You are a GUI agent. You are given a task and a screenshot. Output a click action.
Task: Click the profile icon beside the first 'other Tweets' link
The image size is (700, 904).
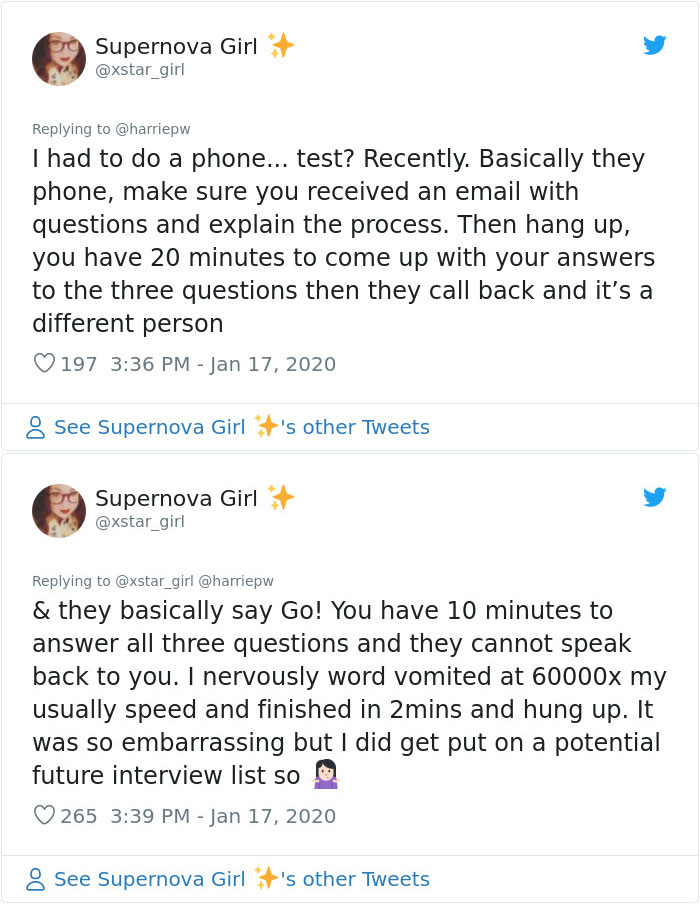click(35, 427)
